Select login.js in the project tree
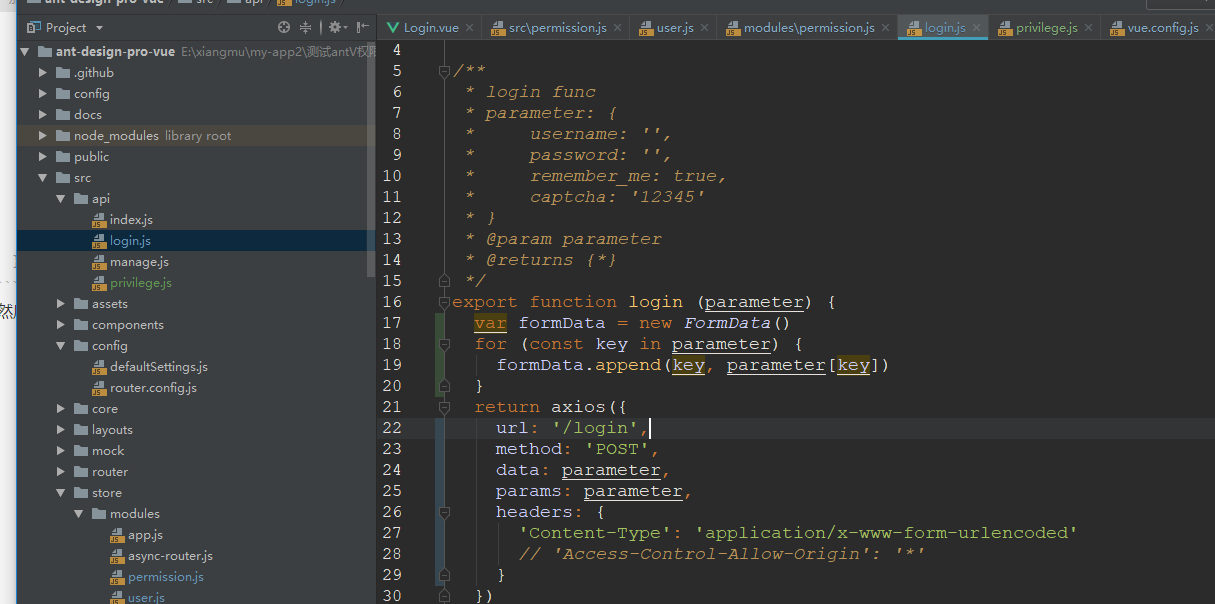The height and width of the screenshot is (604, 1215). coord(131,241)
